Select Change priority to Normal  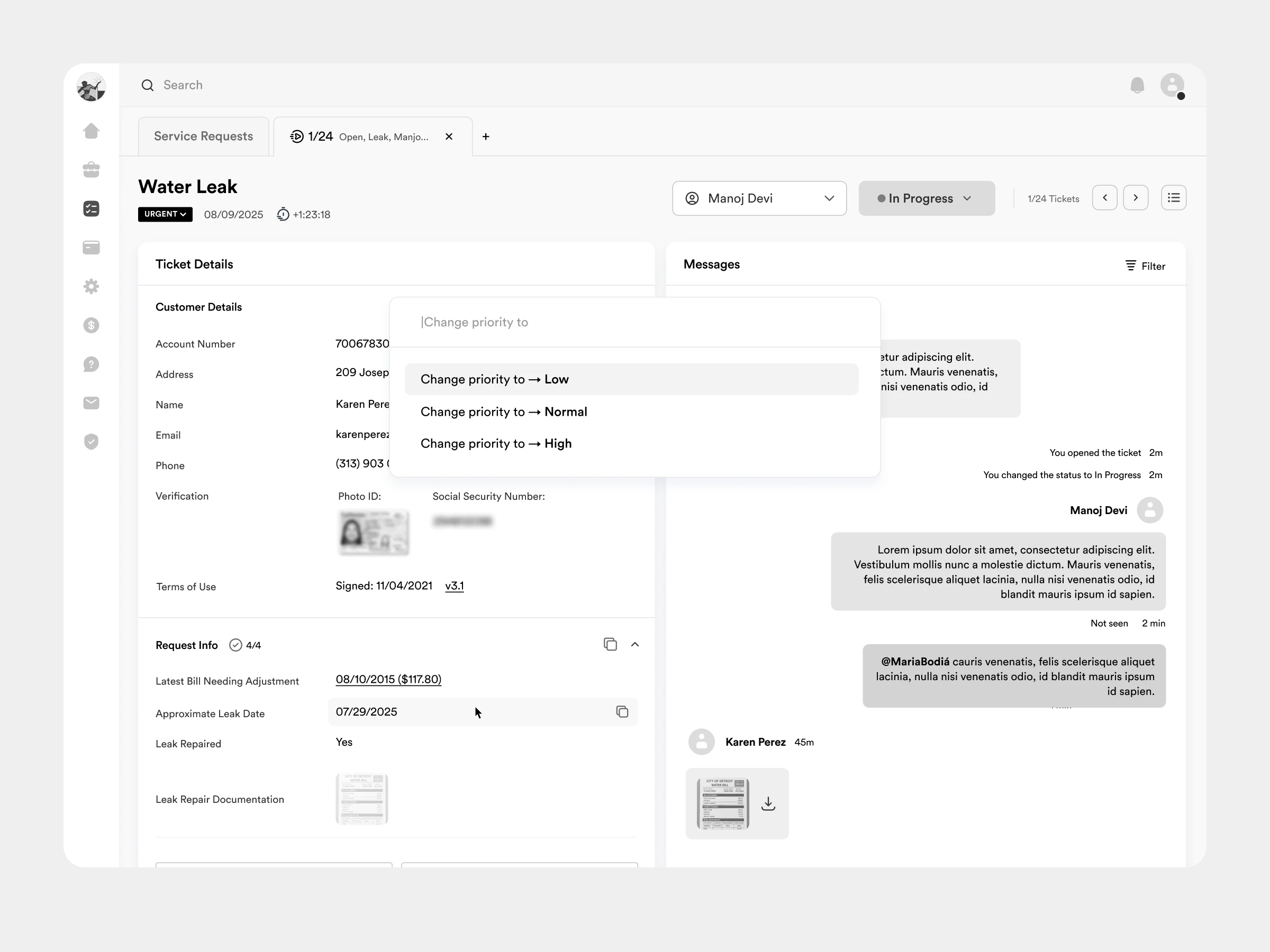[x=504, y=411]
